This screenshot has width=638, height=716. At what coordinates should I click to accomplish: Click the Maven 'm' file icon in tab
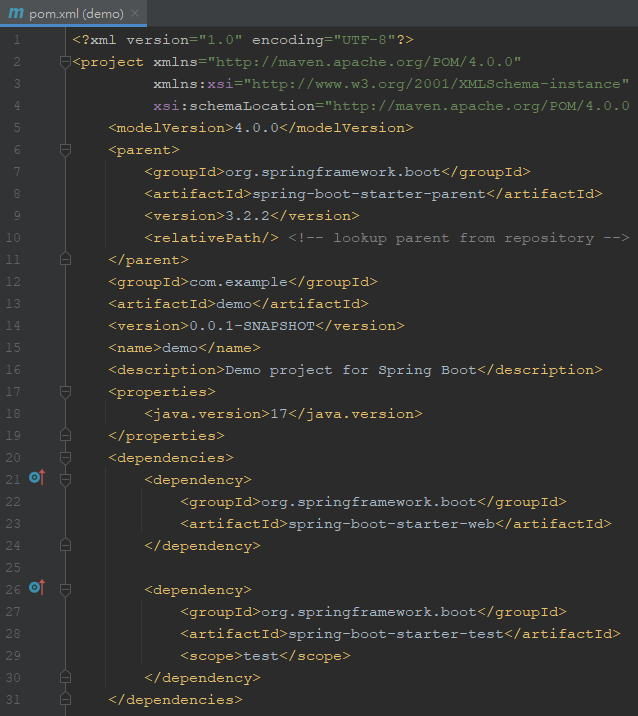tap(16, 13)
